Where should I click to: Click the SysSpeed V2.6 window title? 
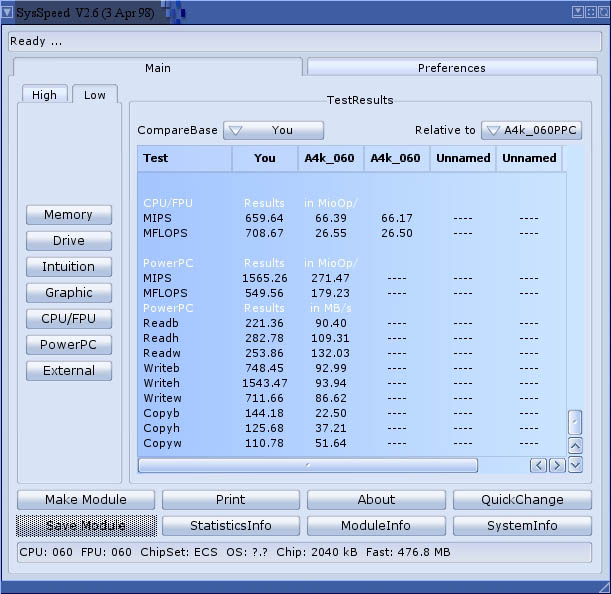[85, 13]
